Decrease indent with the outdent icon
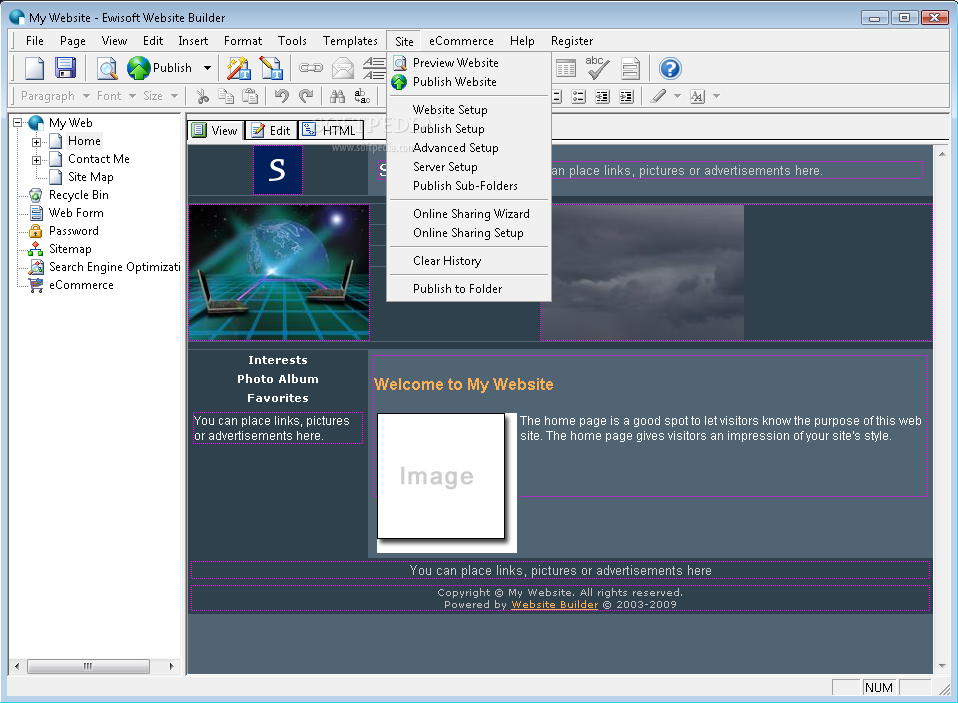Screen dimensions: 958x703 click(x=602, y=97)
